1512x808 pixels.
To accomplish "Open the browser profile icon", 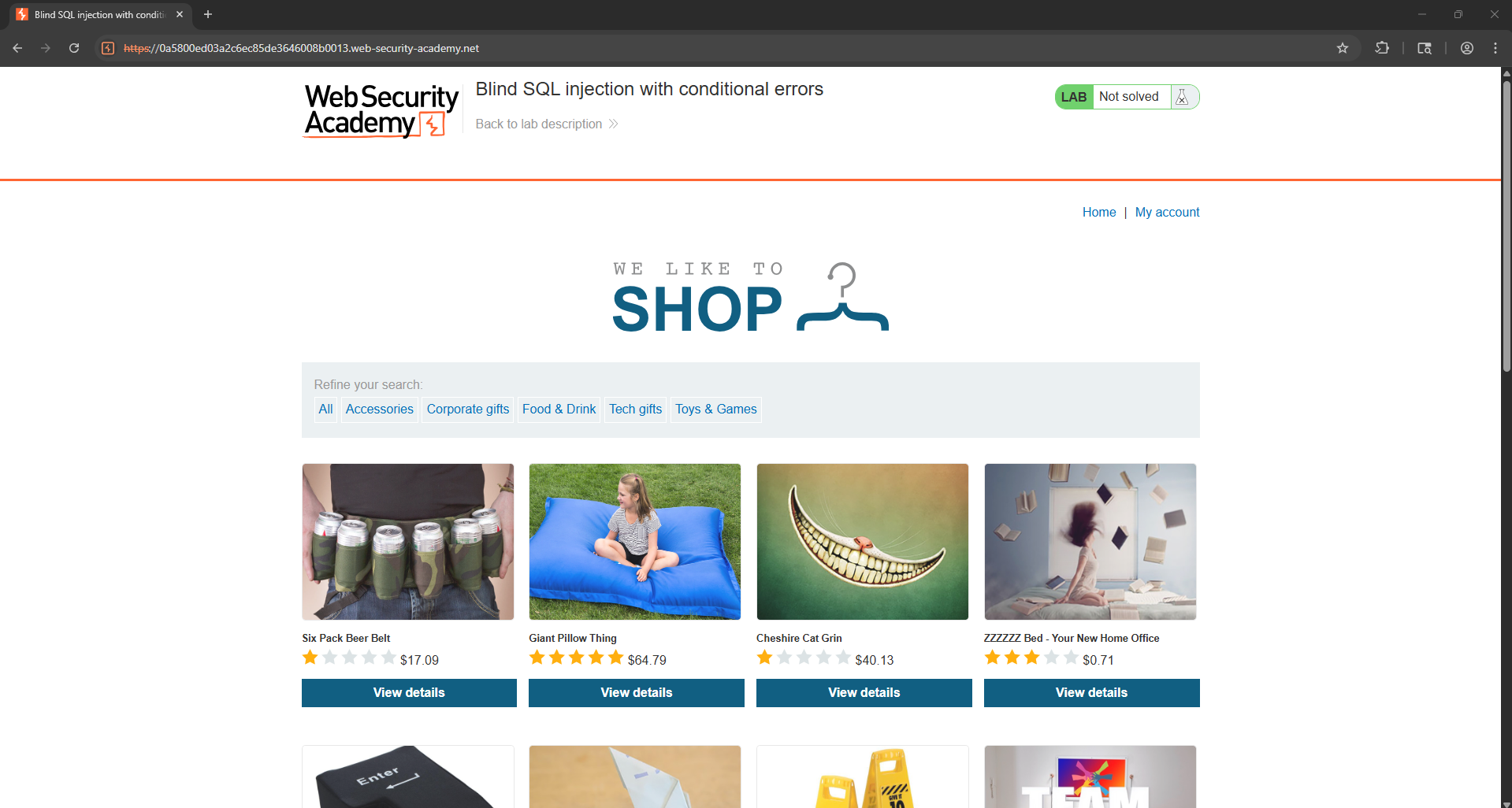I will 1467,48.
